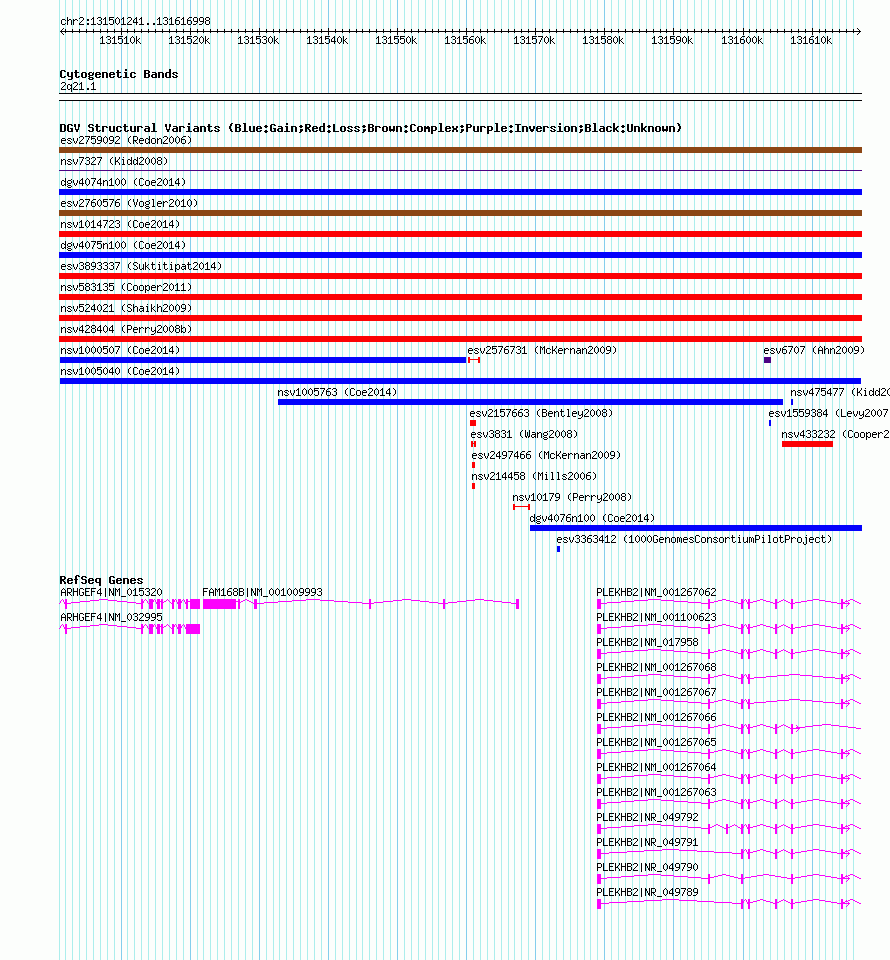Select esv3831 (Wang2008) label

click(x=524, y=434)
